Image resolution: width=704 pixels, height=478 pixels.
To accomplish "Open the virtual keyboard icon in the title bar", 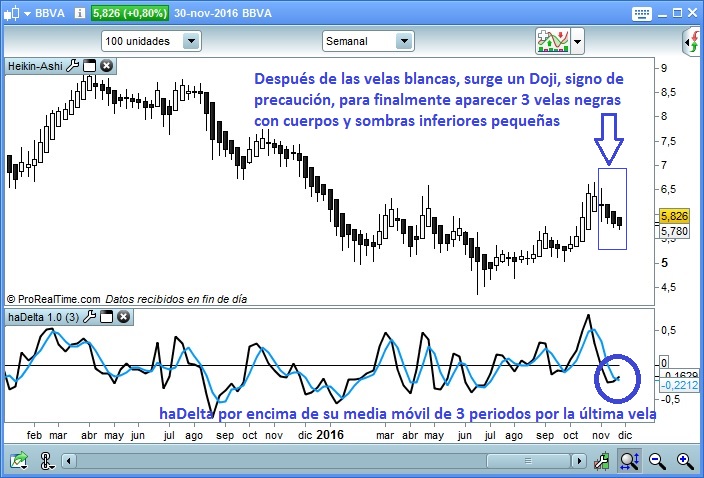I will pos(641,13).
